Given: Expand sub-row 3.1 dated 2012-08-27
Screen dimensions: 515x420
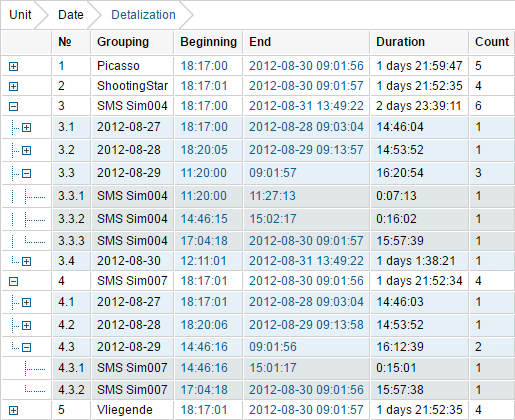Looking at the screenshot, I should [27, 127].
